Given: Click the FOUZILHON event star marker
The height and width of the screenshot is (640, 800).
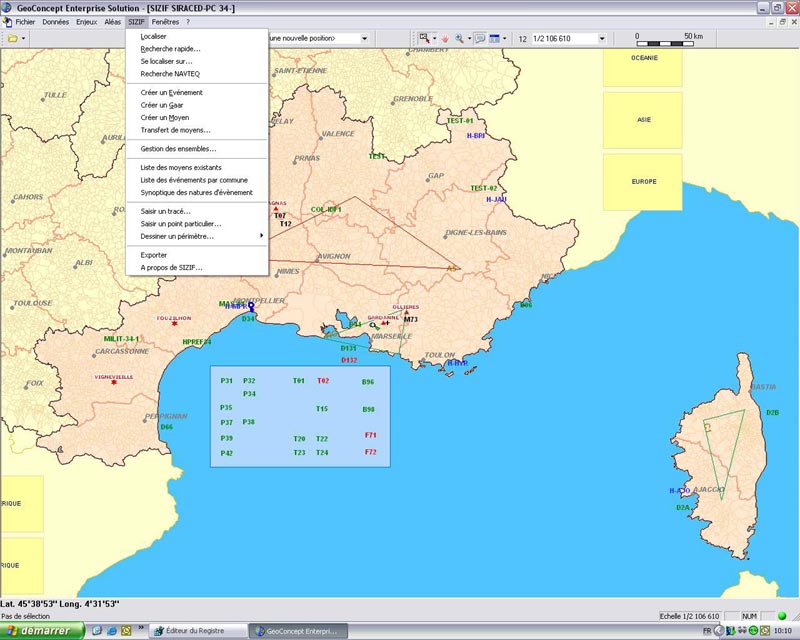Looking at the screenshot, I should pos(174,323).
